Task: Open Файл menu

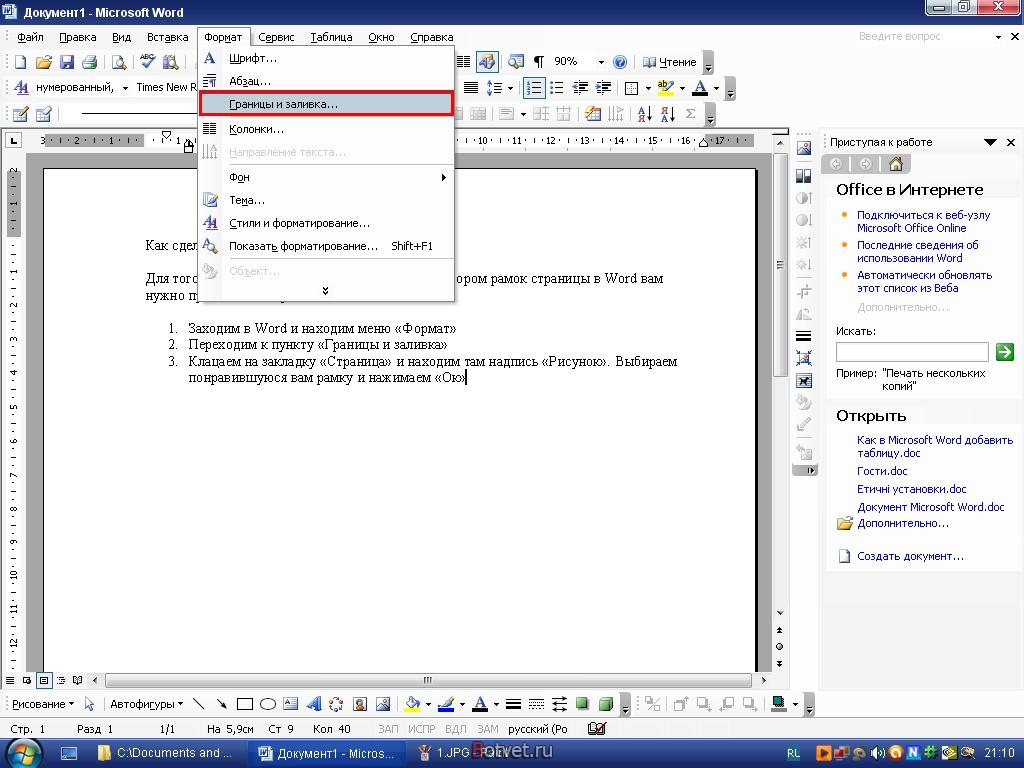Action: coord(30,37)
